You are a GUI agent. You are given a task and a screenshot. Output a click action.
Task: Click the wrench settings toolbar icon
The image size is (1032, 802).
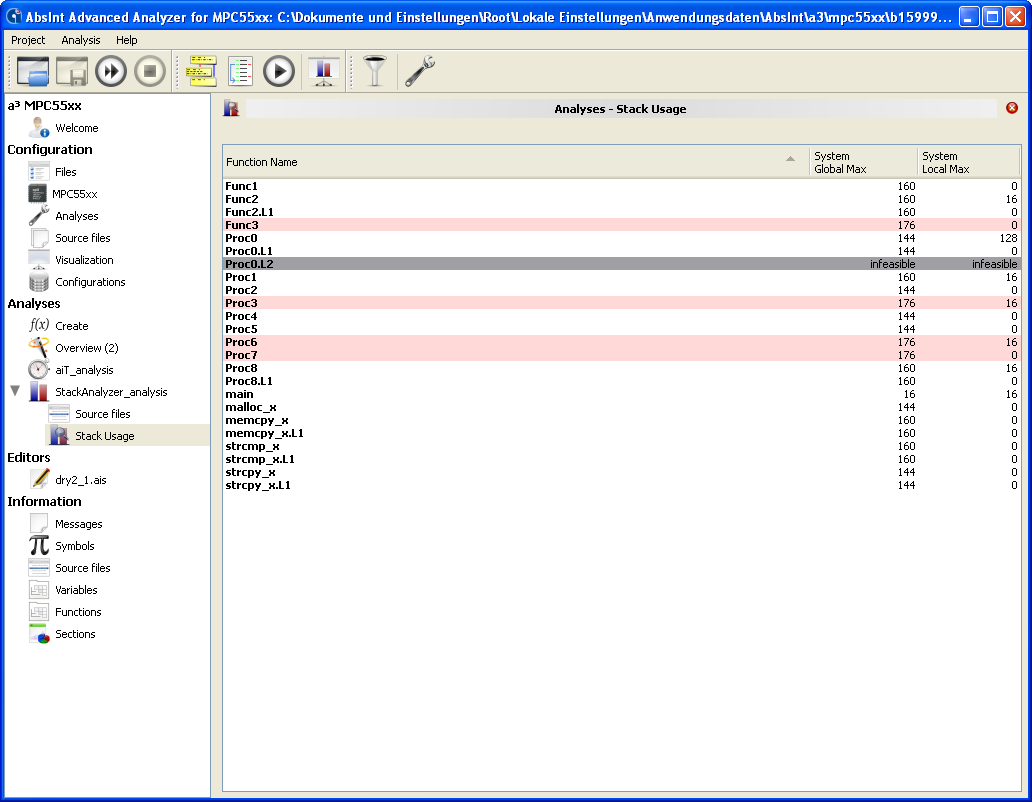pos(419,71)
